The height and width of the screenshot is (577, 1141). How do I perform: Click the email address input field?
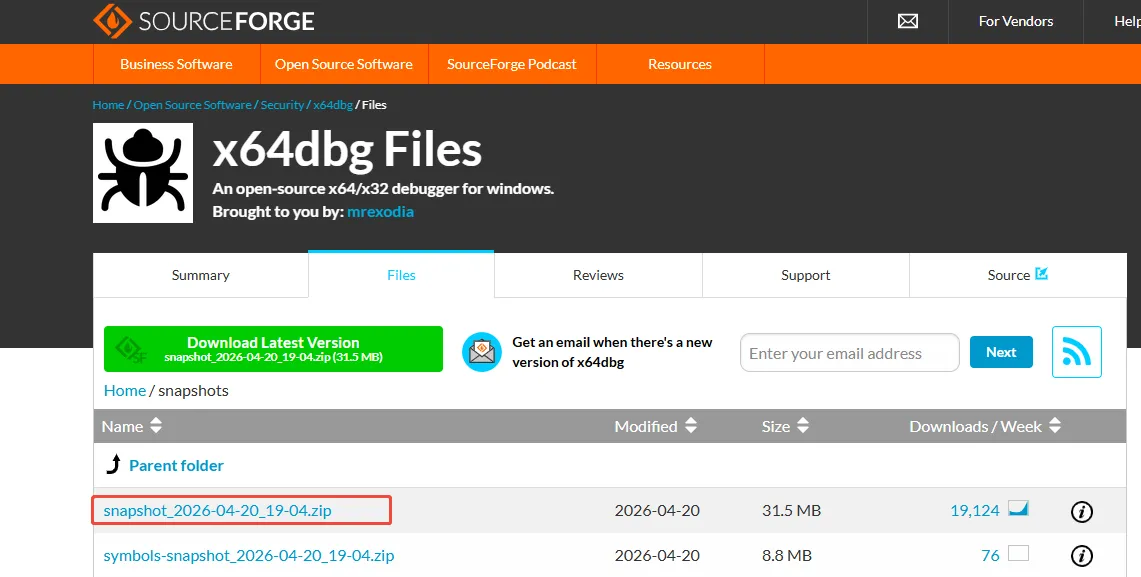point(849,353)
